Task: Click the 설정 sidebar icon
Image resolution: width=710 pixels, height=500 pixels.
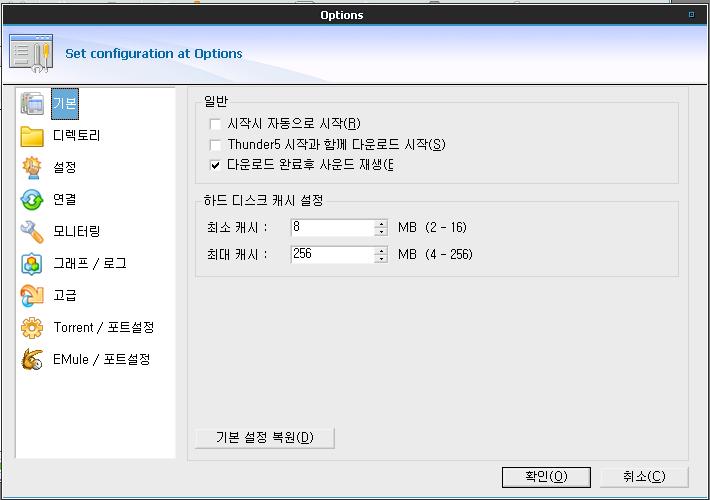Action: pyautogui.click(x=32, y=168)
